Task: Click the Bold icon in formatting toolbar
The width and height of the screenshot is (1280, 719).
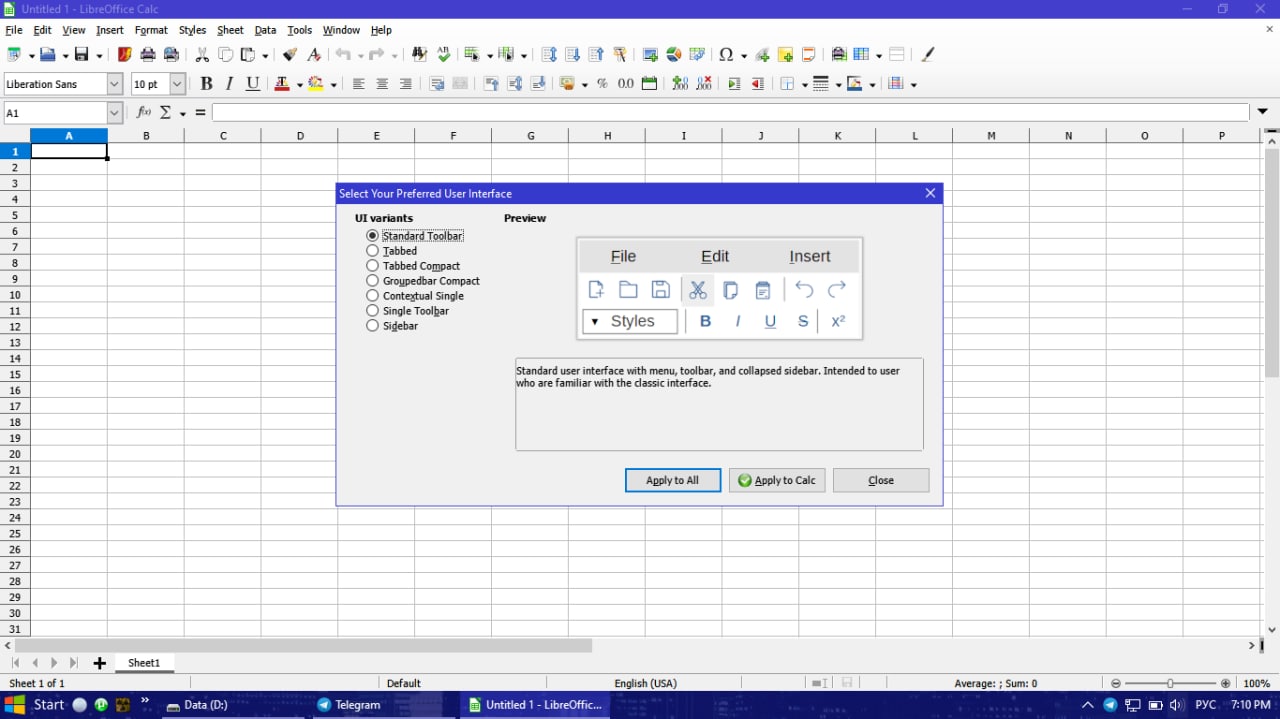Action: [x=206, y=84]
